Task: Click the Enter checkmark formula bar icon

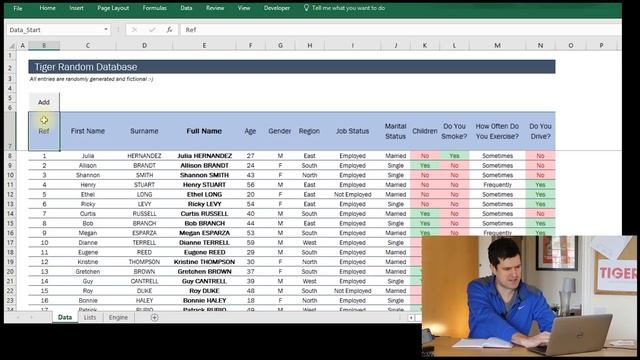Action: (x=152, y=30)
